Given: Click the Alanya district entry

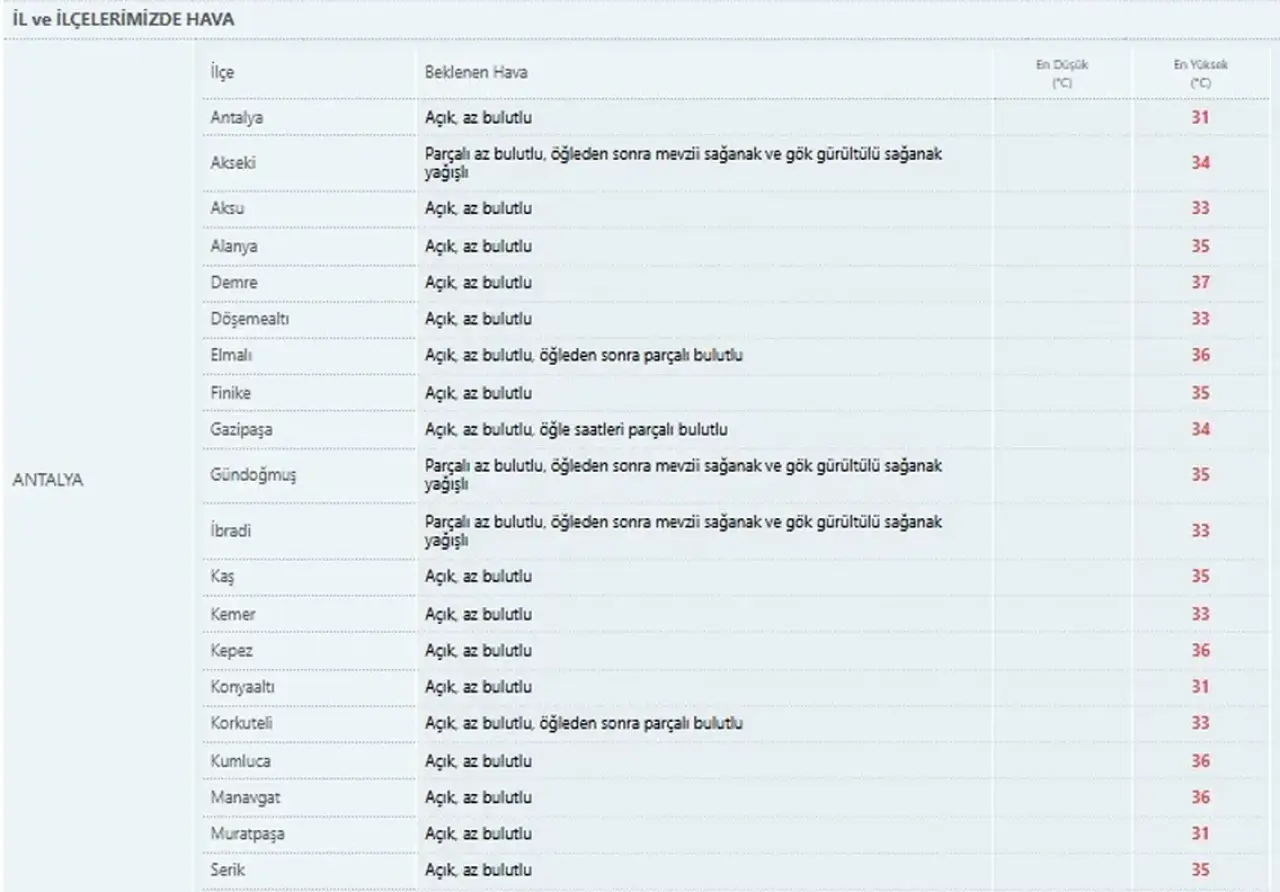Looking at the screenshot, I should 234,246.
